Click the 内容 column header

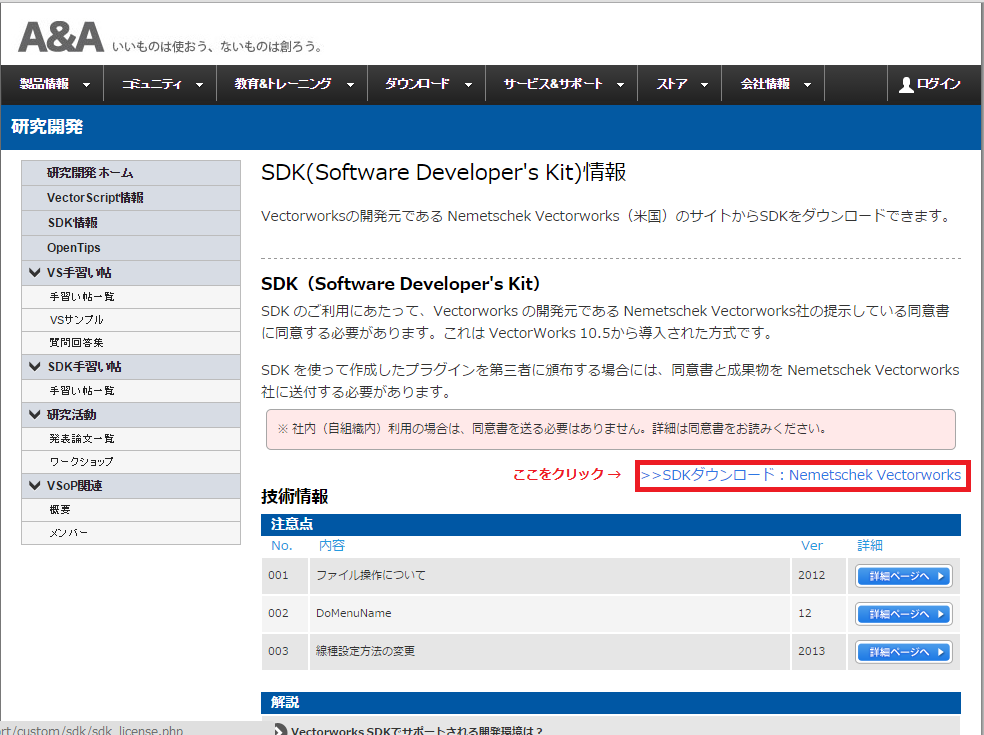click(x=332, y=545)
